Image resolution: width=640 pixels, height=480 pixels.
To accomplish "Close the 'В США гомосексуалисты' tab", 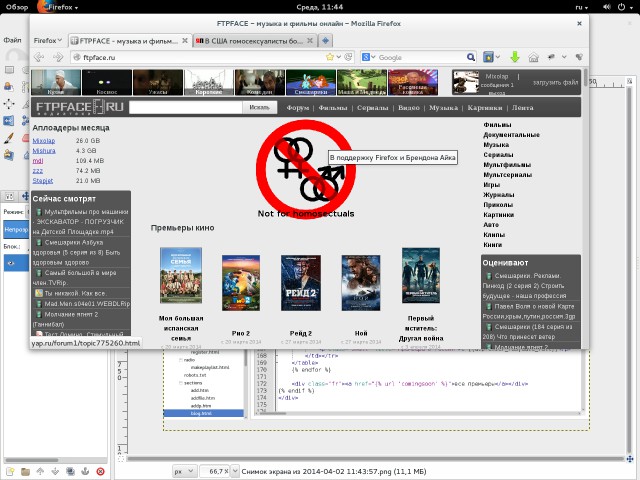I will pyautogui.click(x=310, y=40).
